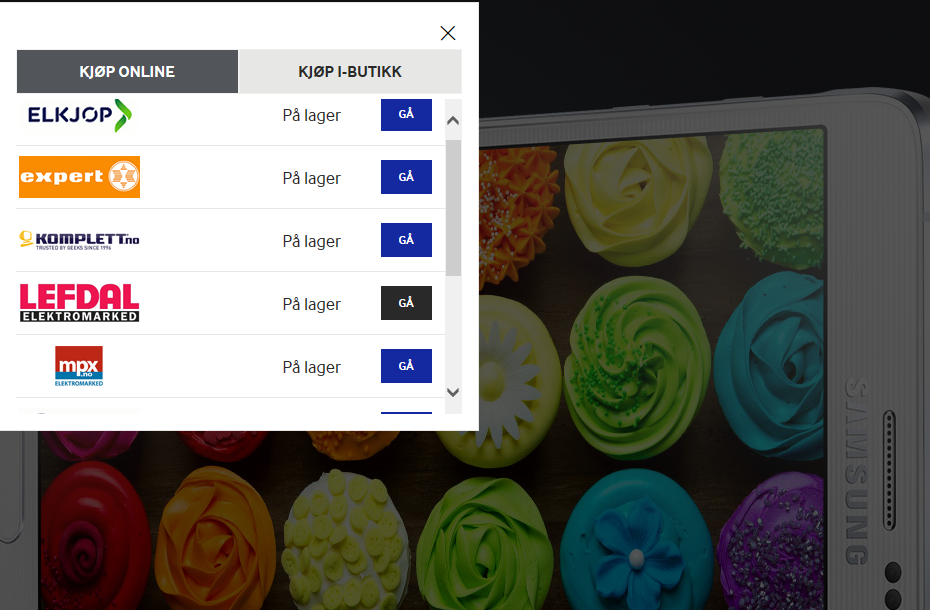The image size is (930, 610).
Task: Click 'På lager' text in the Lefdal row
Action: [311, 304]
